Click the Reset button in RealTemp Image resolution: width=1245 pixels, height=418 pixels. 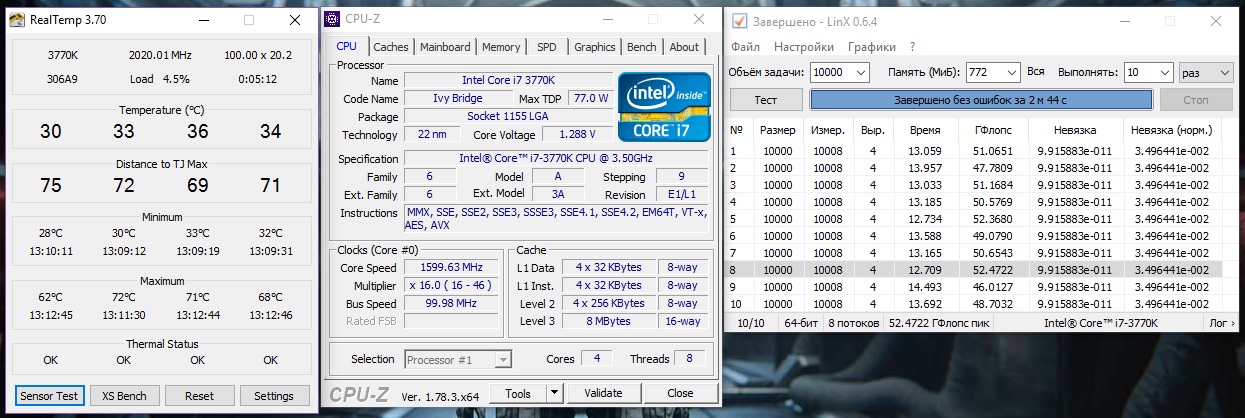(x=200, y=396)
